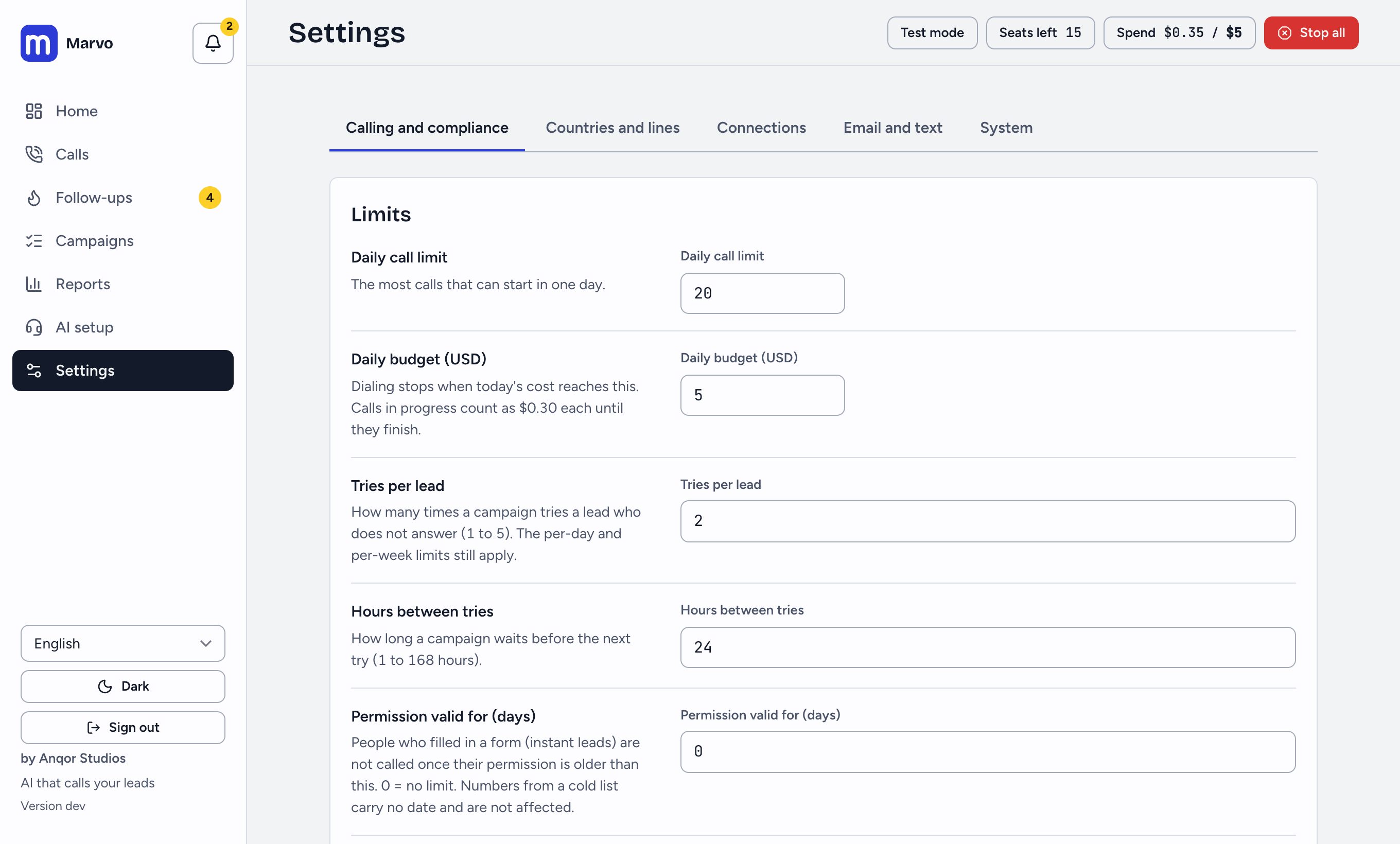The height and width of the screenshot is (844, 1400).
Task: Click 'The most calls that can start' description
Action: tap(478, 285)
